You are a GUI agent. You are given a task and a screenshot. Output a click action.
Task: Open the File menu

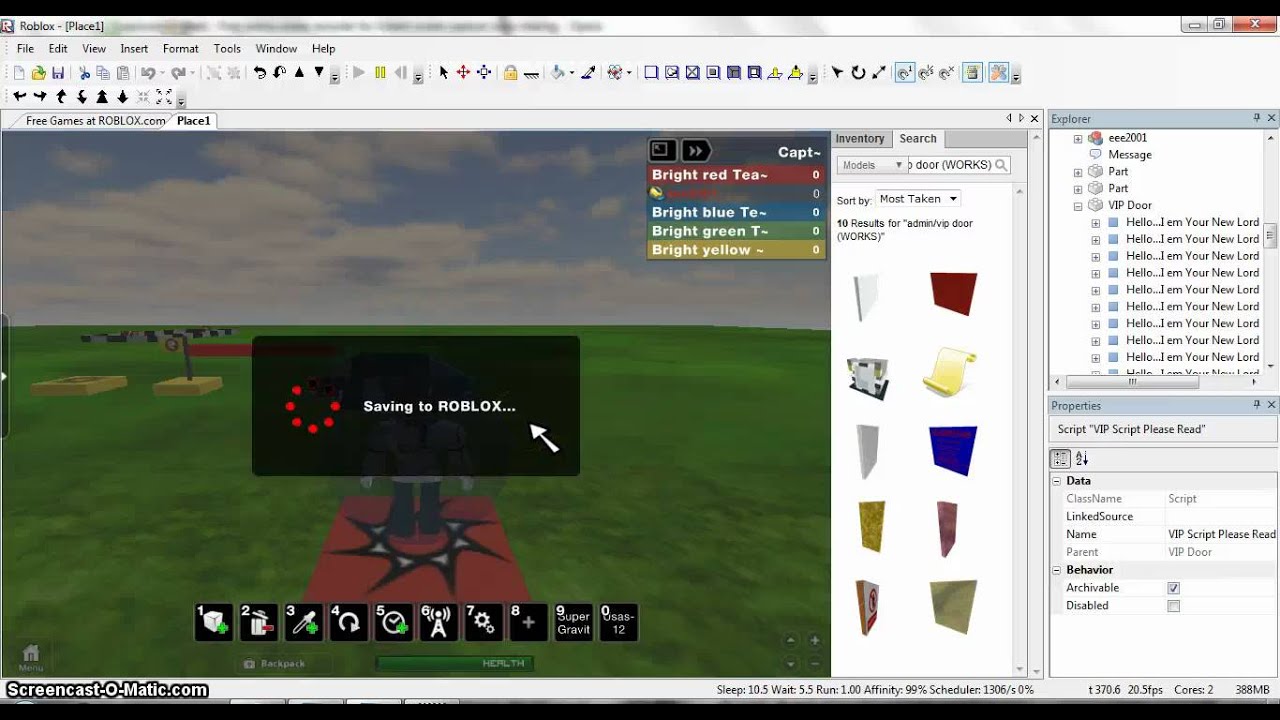25,48
